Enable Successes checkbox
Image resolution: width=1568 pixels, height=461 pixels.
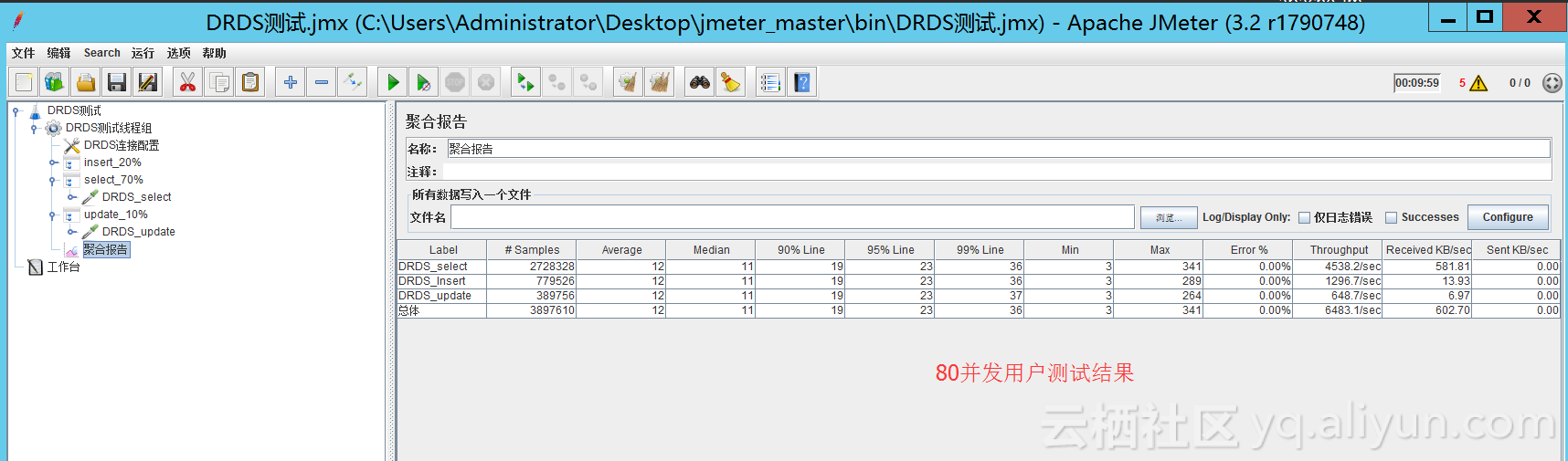pos(1391,217)
